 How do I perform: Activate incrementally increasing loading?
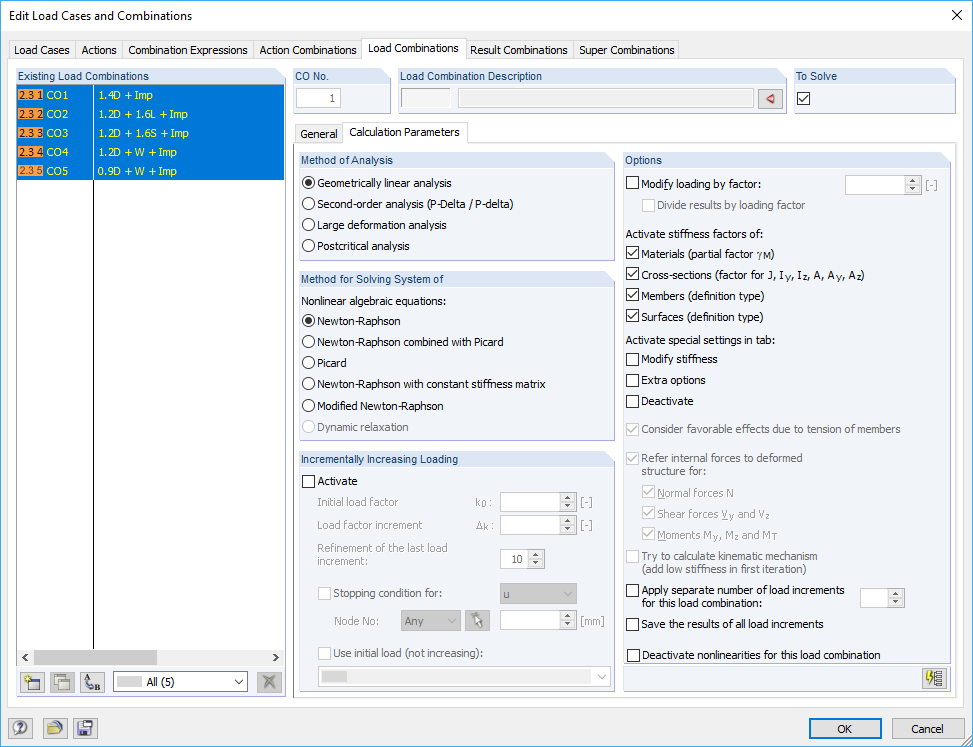[x=309, y=481]
